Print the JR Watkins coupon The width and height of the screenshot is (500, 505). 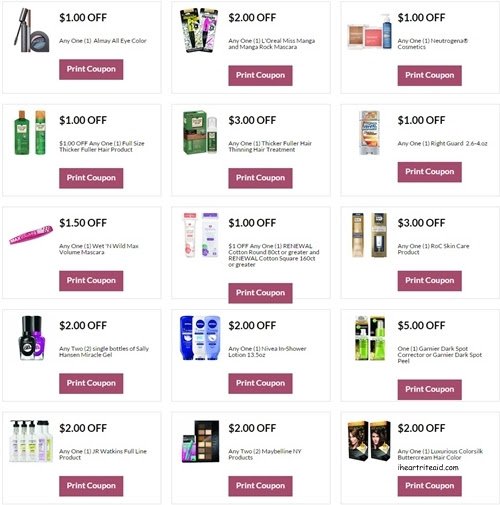coord(91,486)
